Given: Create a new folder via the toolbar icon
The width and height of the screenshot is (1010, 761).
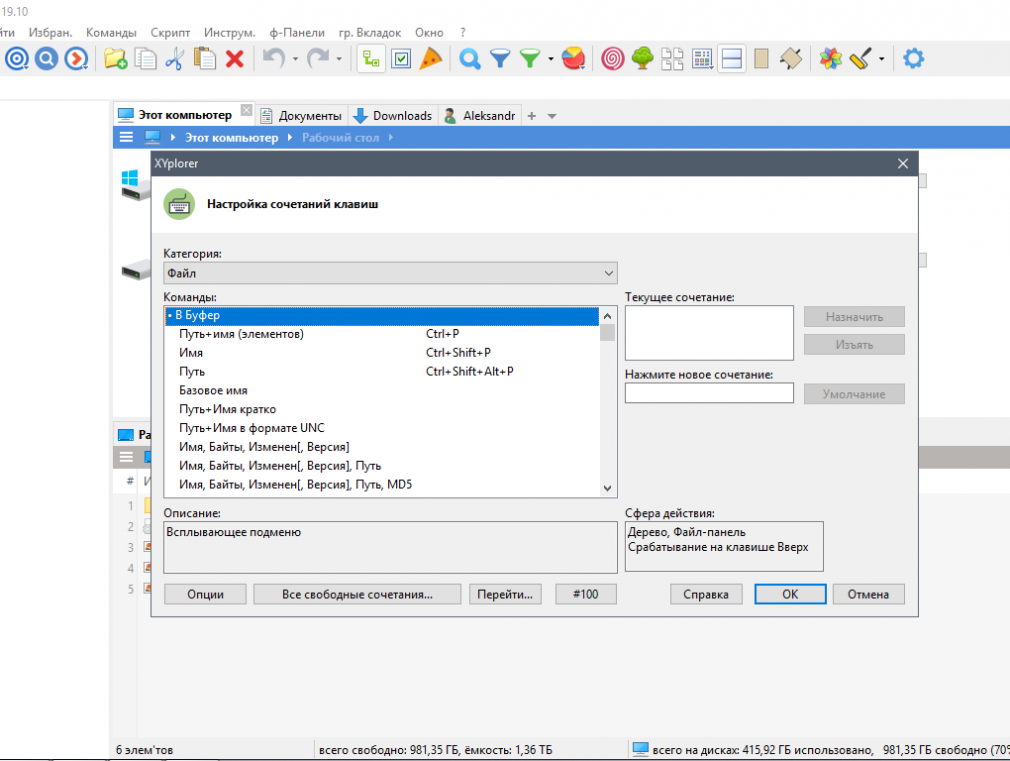Looking at the screenshot, I should (x=115, y=59).
